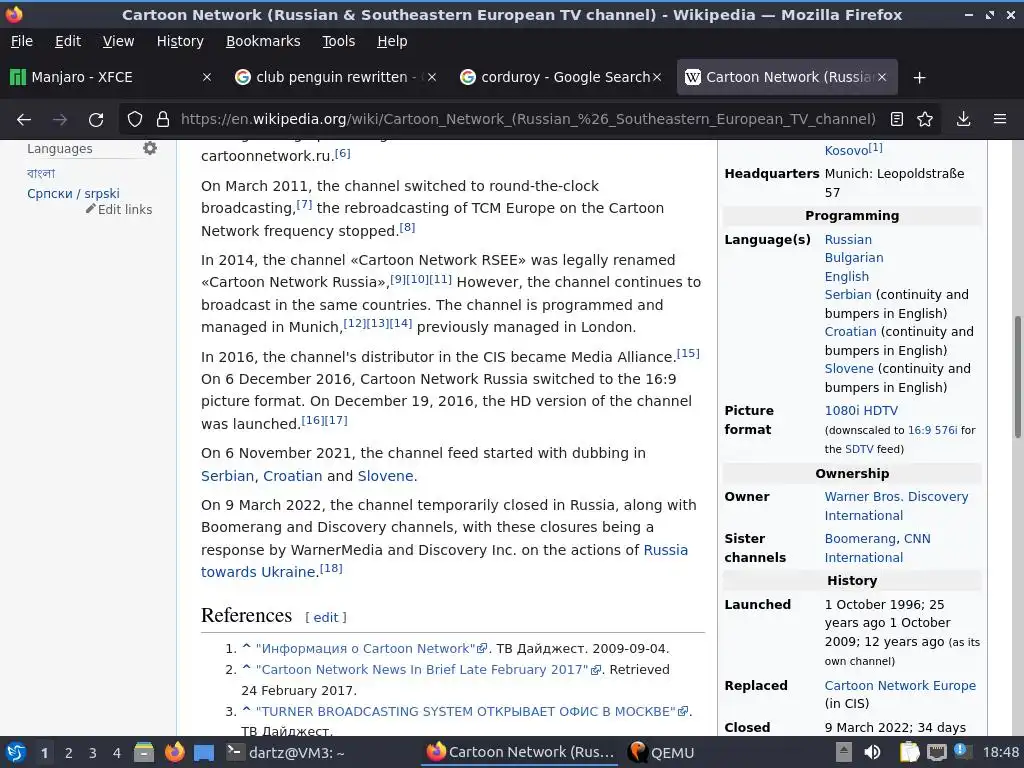Open the display tray icon
Viewport: 1024px width, 768px height.
pyautogui.click(x=937, y=752)
